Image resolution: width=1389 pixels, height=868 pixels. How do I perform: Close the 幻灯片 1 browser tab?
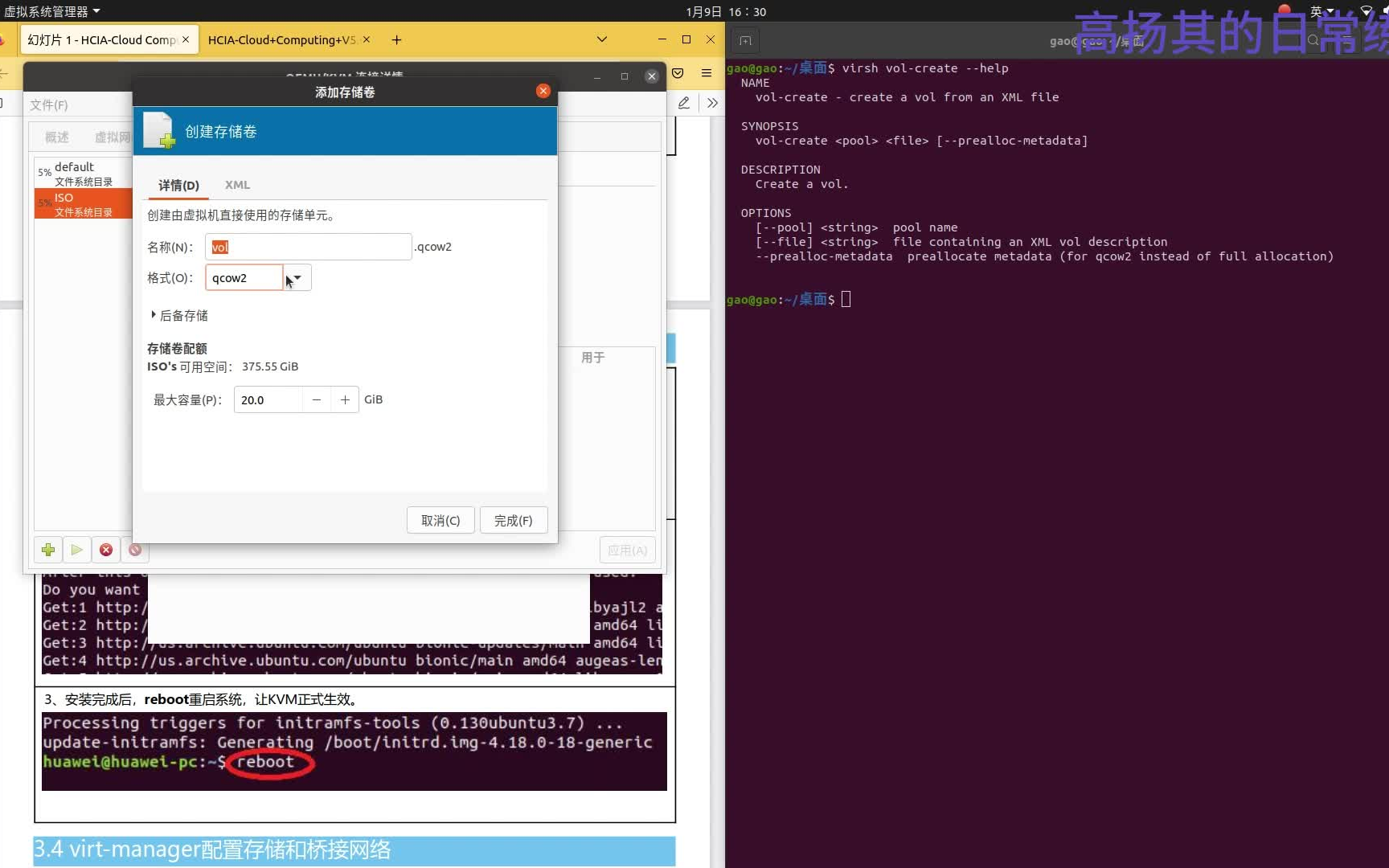(x=186, y=39)
